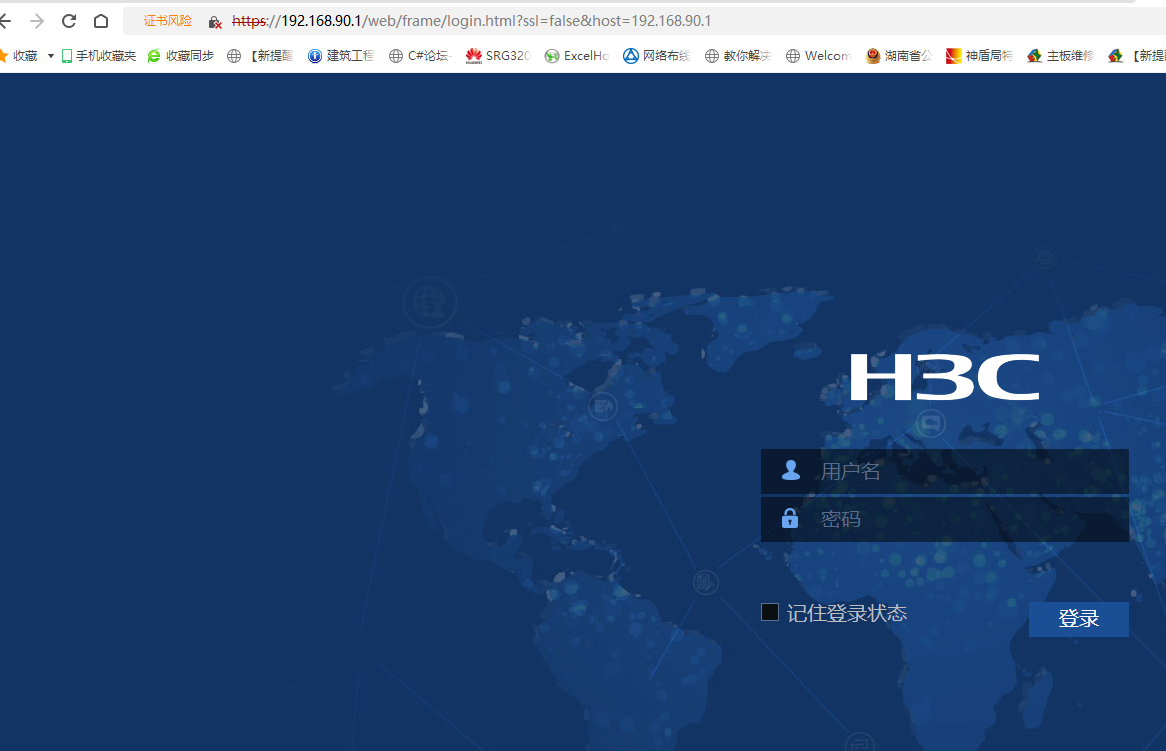Open the 手机收藏夹 bookmark
The width and height of the screenshot is (1166, 751).
[x=99, y=56]
